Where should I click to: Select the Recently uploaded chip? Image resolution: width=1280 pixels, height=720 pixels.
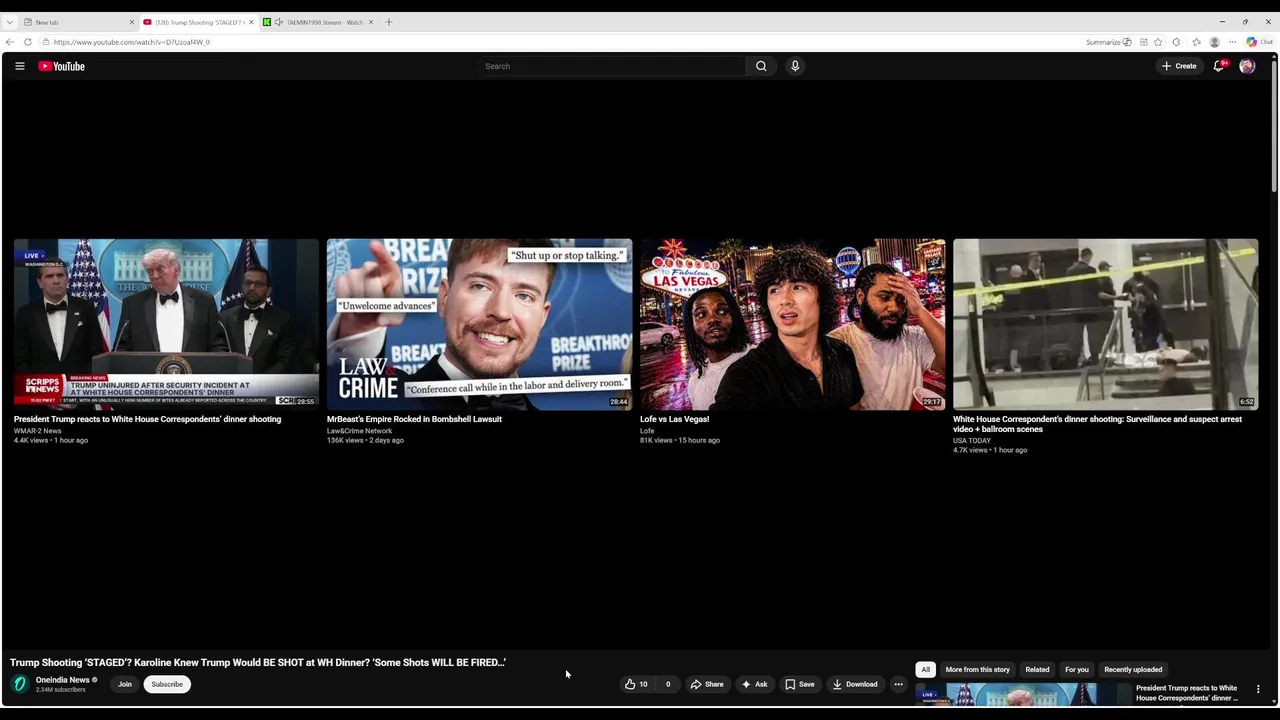(1133, 670)
